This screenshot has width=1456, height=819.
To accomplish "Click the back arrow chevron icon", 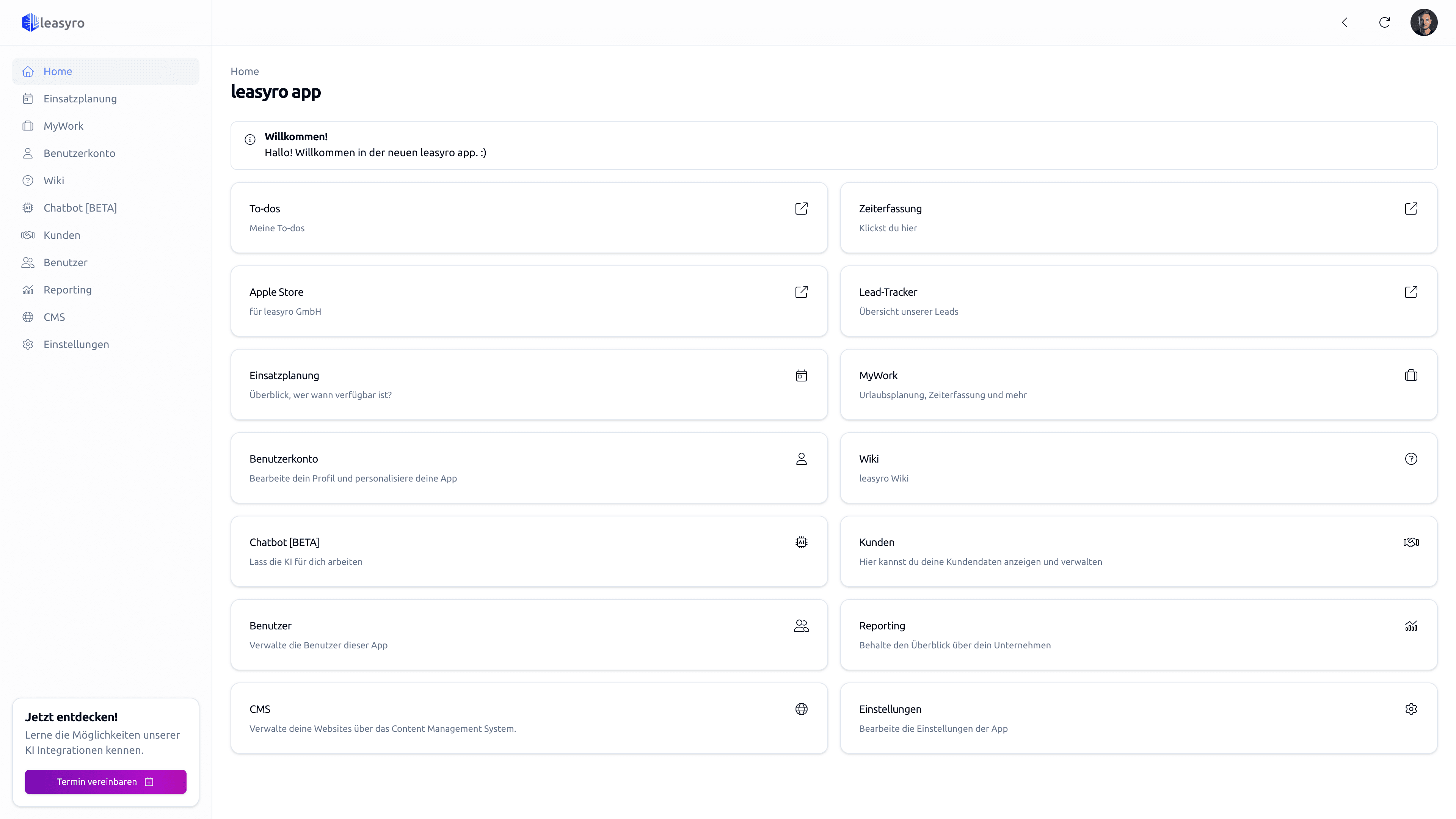I will coord(1345,23).
